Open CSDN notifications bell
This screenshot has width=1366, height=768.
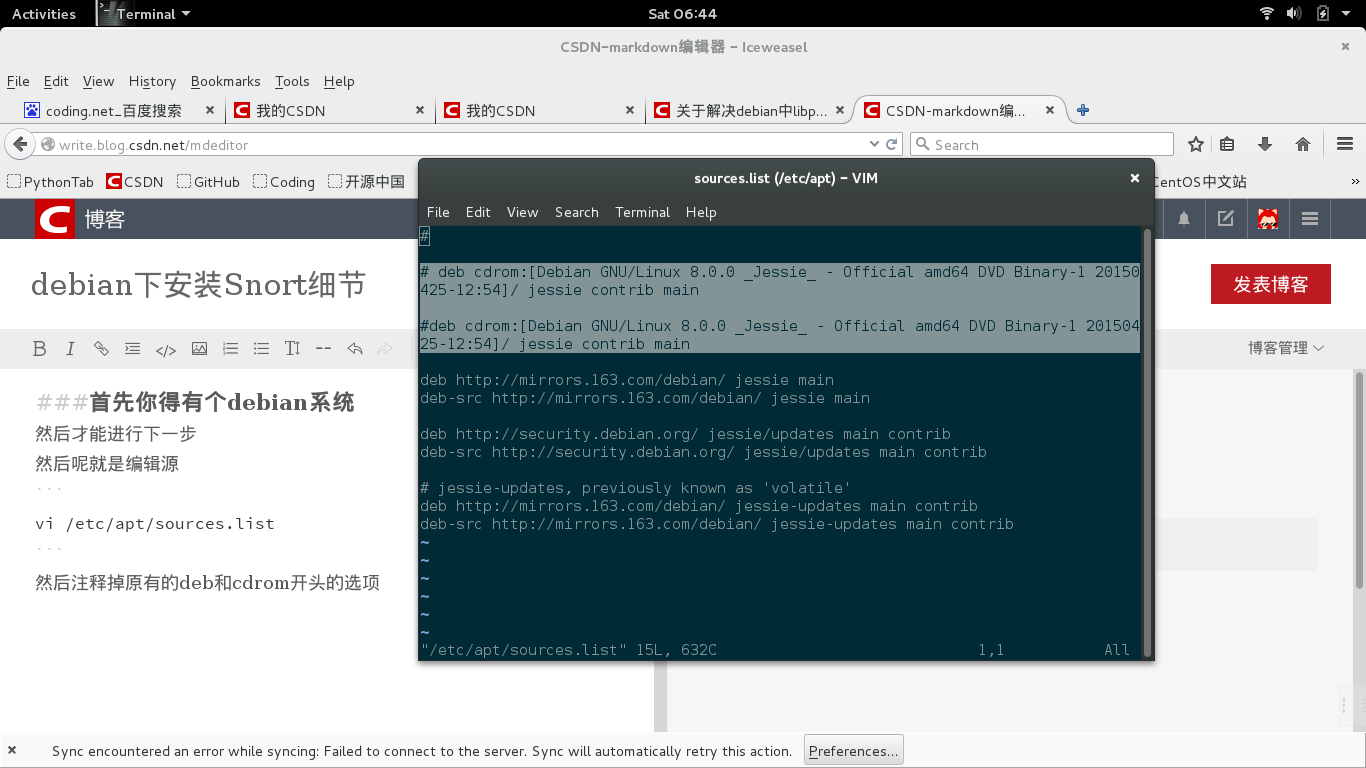point(1184,219)
